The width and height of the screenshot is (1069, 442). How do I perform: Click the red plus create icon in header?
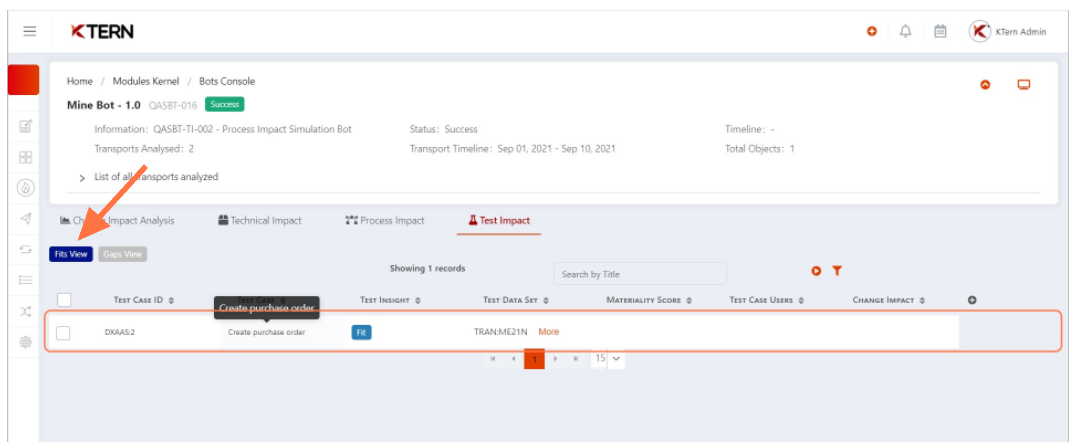click(871, 31)
